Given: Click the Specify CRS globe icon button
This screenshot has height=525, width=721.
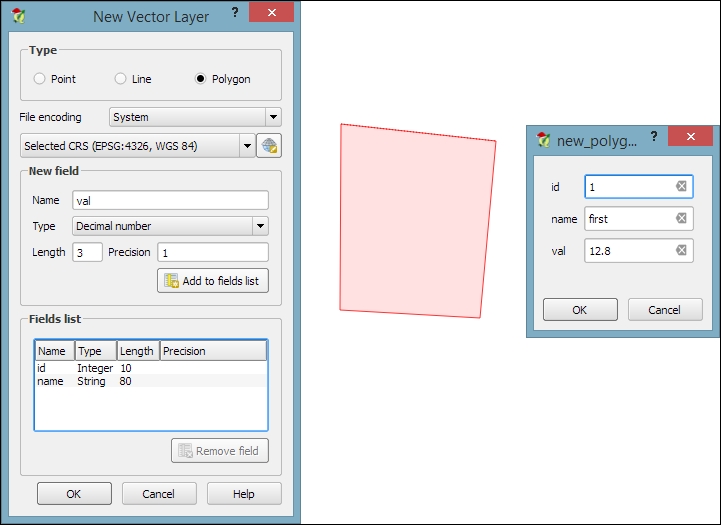Looking at the screenshot, I should (x=269, y=146).
